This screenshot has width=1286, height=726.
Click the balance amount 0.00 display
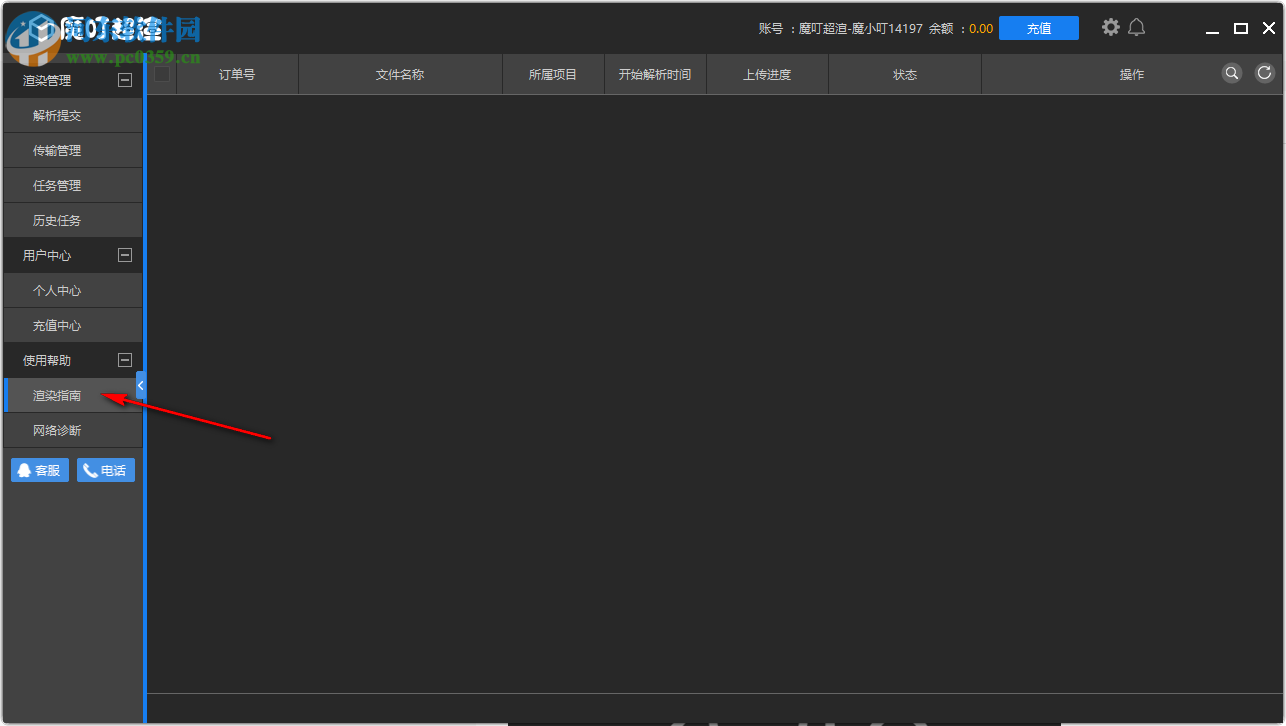coord(980,28)
